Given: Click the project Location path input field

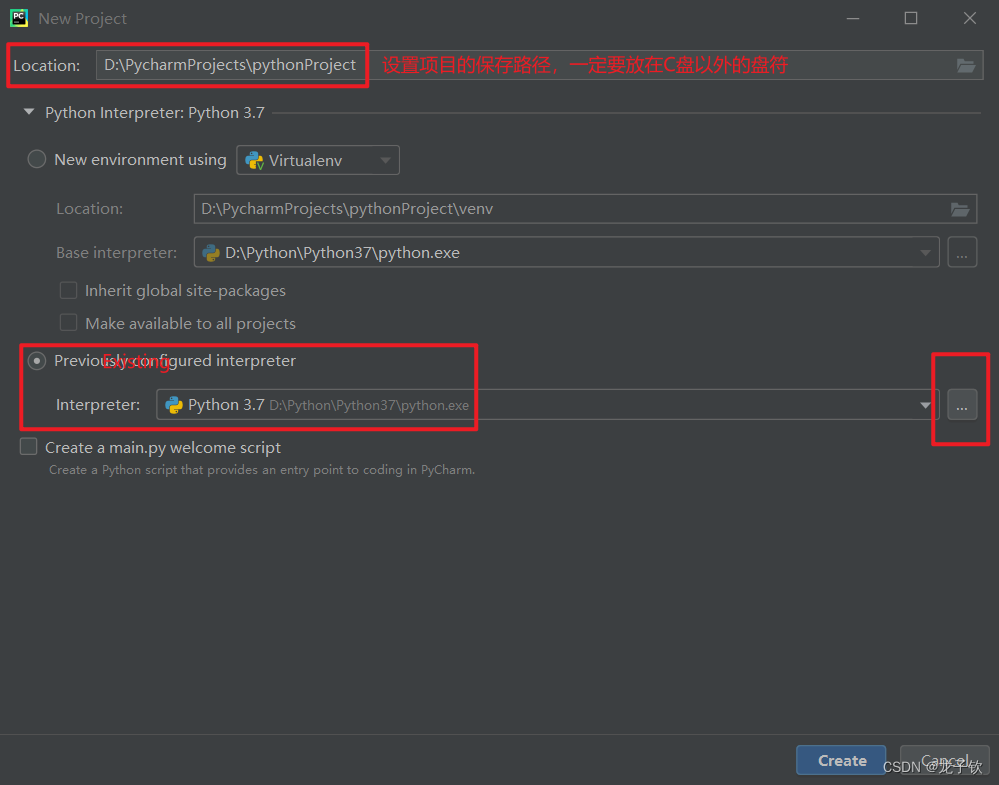Looking at the screenshot, I should coord(230,64).
